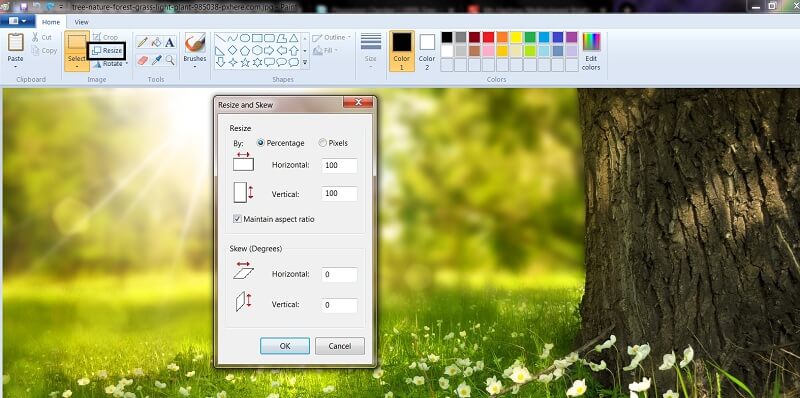Select the Color 1 box
Image resolution: width=800 pixels, height=398 pixels.
pyautogui.click(x=402, y=51)
